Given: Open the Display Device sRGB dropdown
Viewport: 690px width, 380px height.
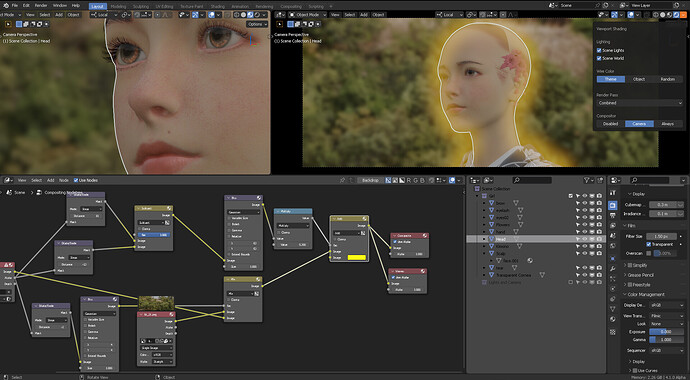Looking at the screenshot, I should (x=667, y=305).
